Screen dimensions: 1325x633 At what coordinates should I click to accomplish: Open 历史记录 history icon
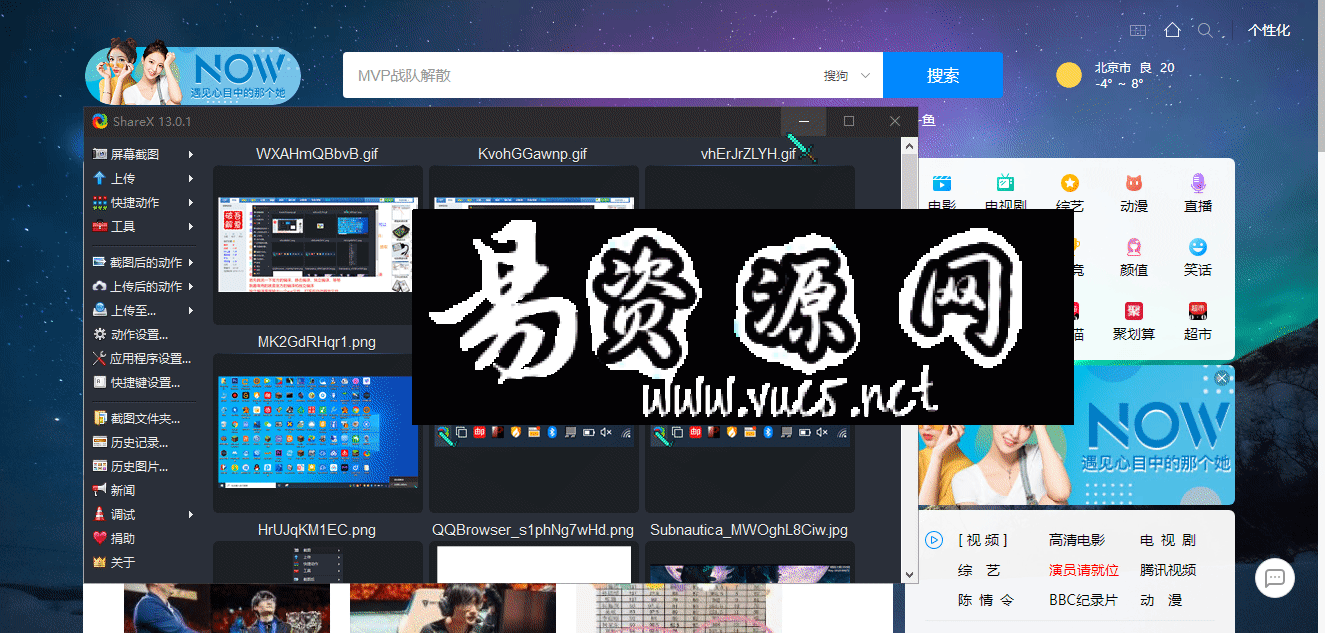click(x=99, y=442)
